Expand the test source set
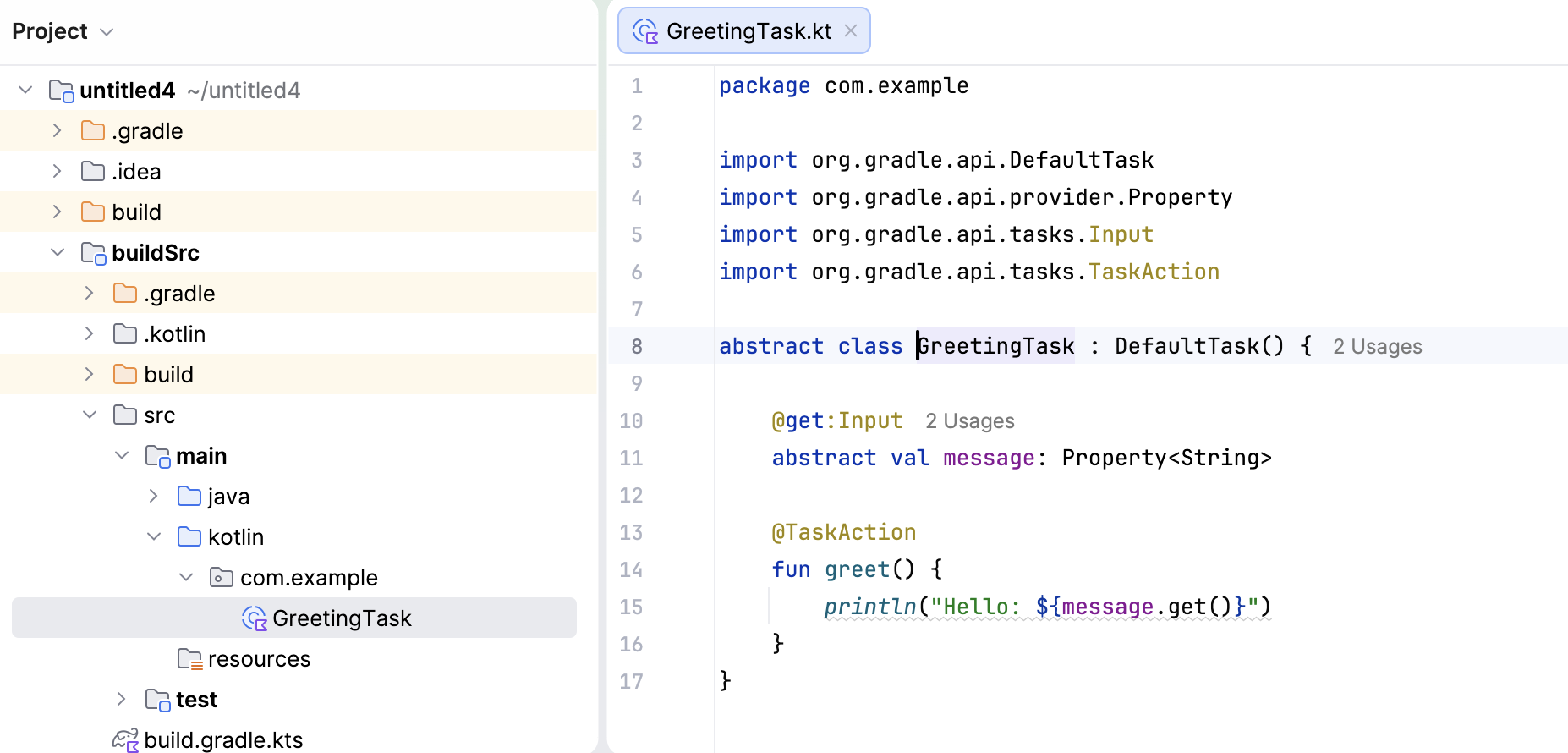This screenshot has width=1568, height=753. tap(122, 699)
